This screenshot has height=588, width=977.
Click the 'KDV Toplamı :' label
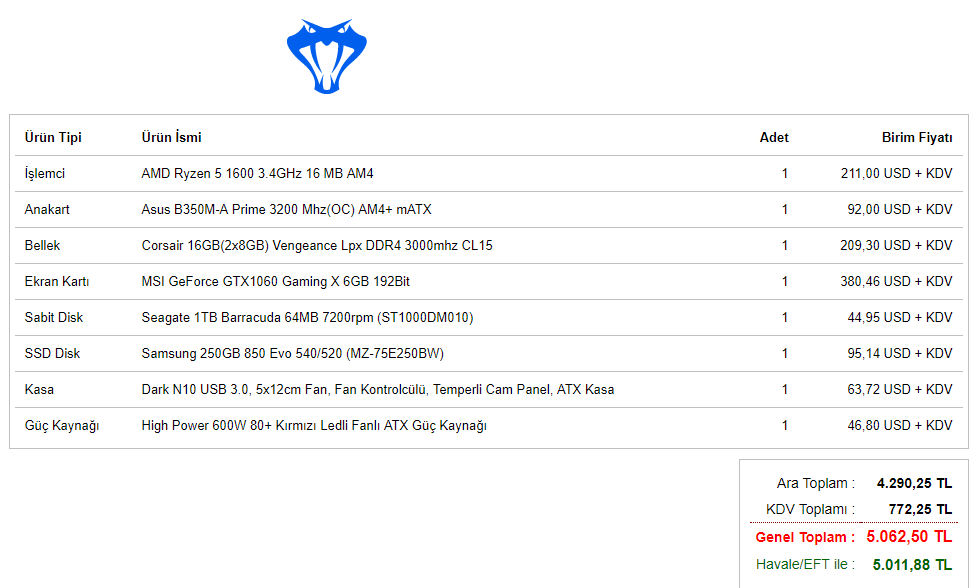pyautogui.click(x=811, y=510)
